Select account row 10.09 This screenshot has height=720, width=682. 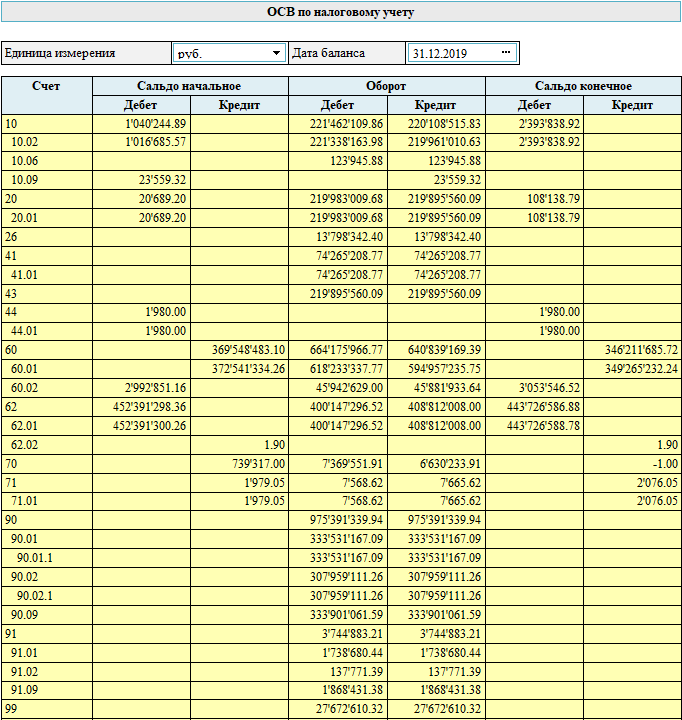(x=341, y=180)
